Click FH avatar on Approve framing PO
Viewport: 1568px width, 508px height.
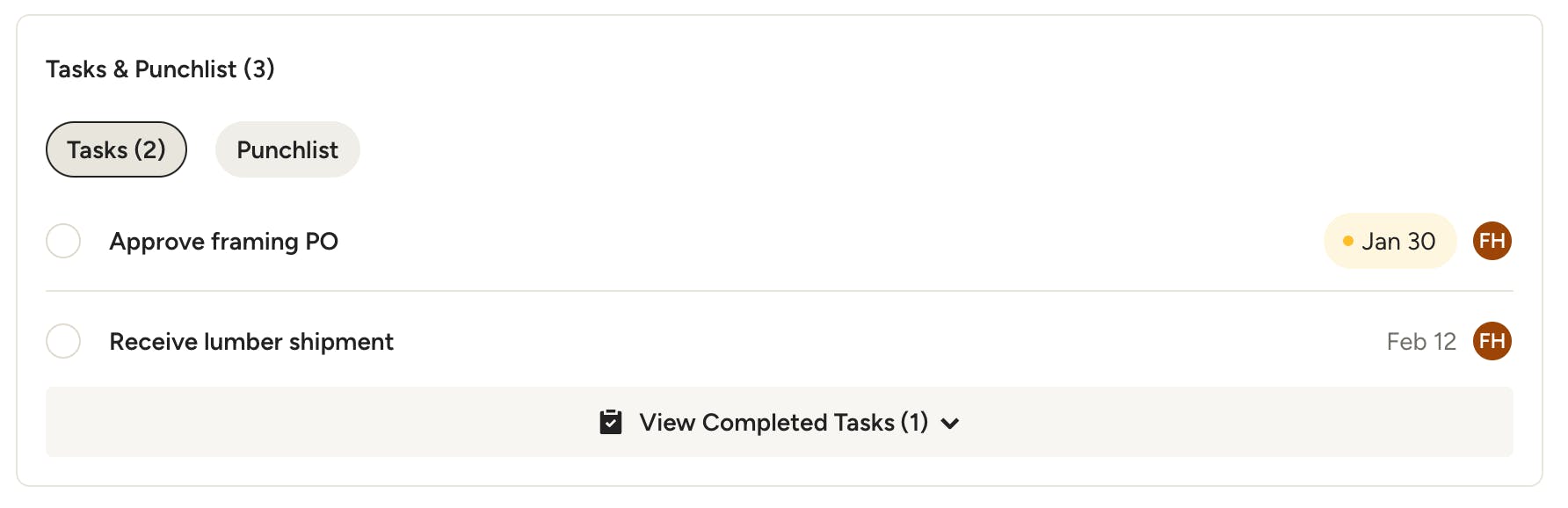[1492, 241]
